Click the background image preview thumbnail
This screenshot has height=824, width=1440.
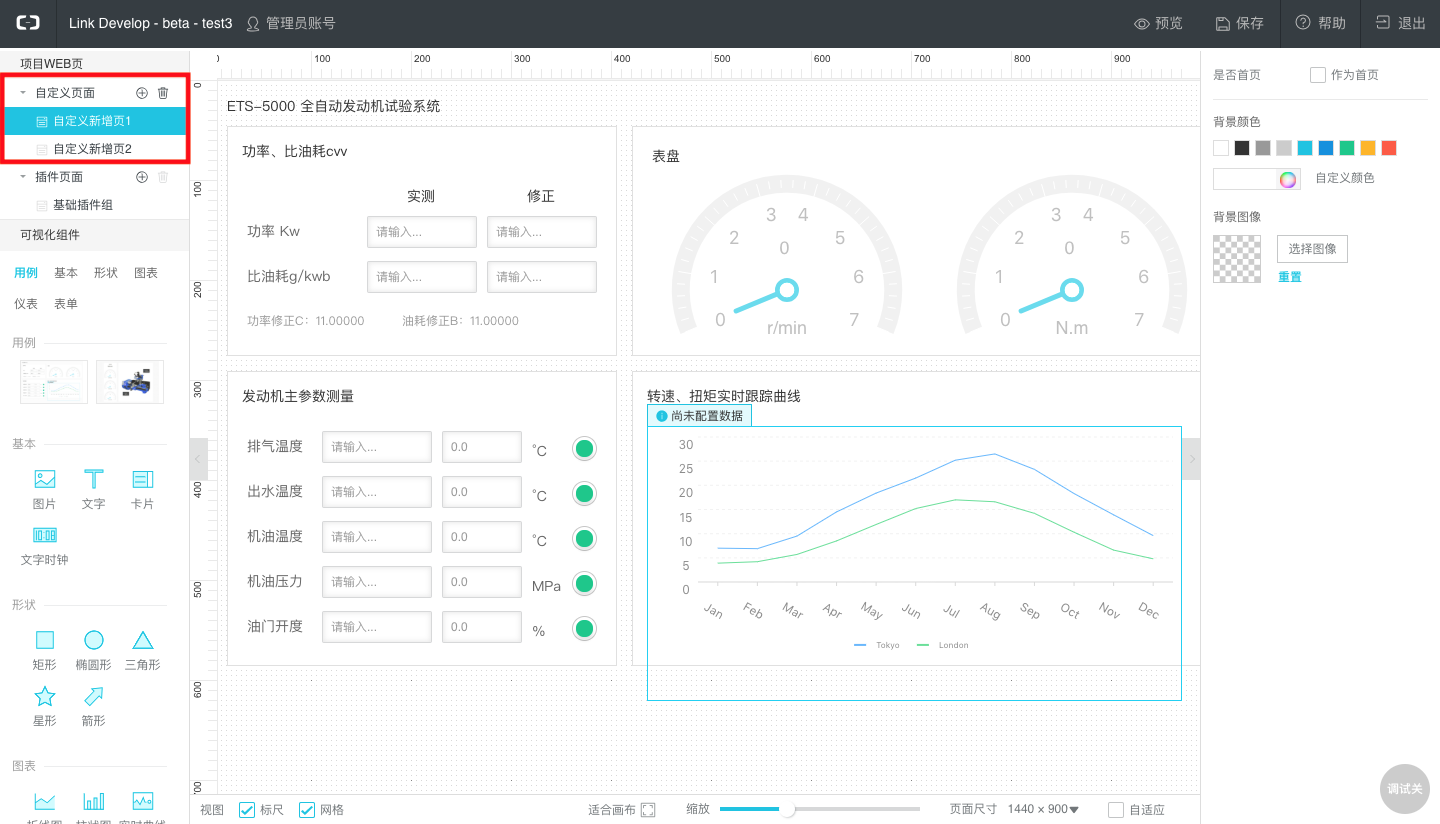(1237, 259)
